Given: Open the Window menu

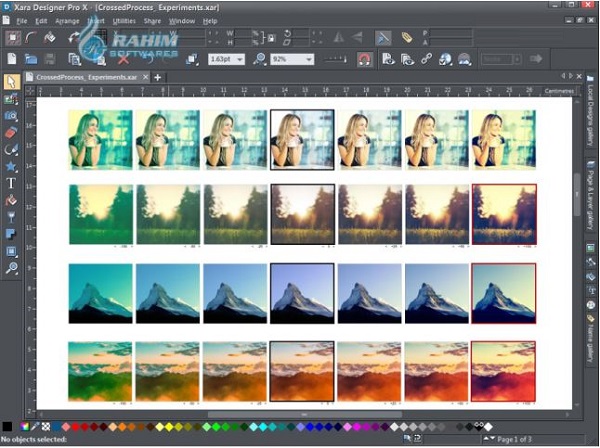Looking at the screenshot, I should pos(182,21).
